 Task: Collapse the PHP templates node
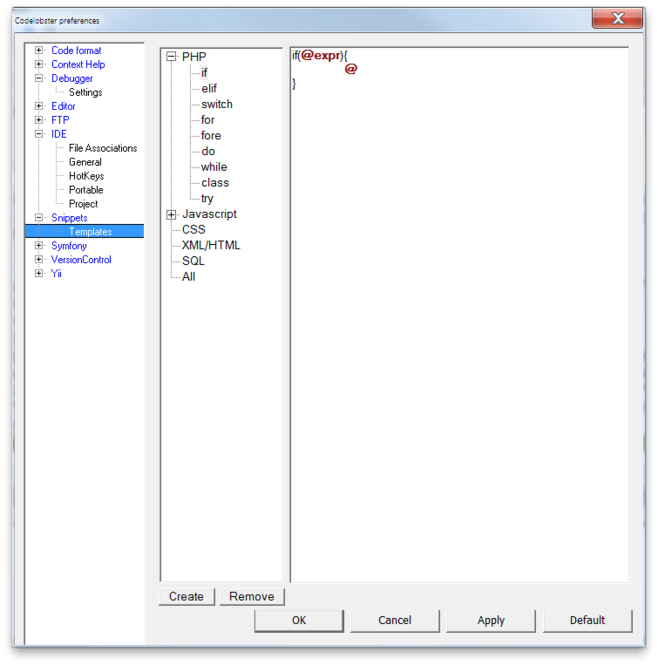point(171,57)
